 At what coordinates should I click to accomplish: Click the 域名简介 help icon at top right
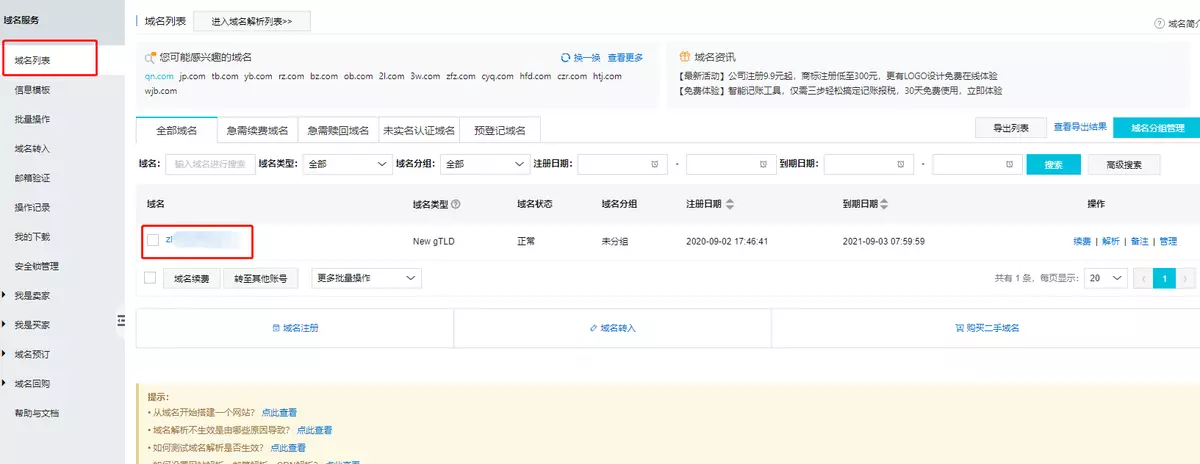coord(1159,23)
